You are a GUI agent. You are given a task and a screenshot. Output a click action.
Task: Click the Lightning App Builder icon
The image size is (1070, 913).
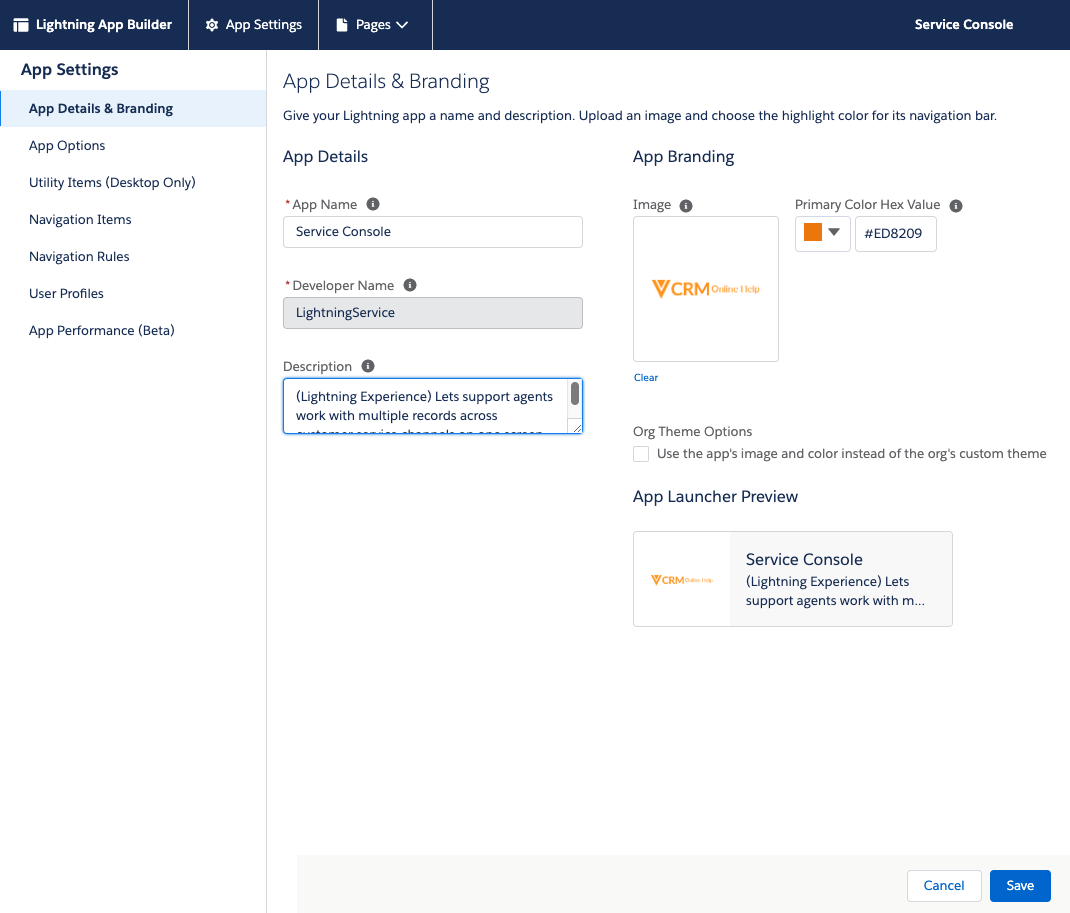click(x=20, y=25)
